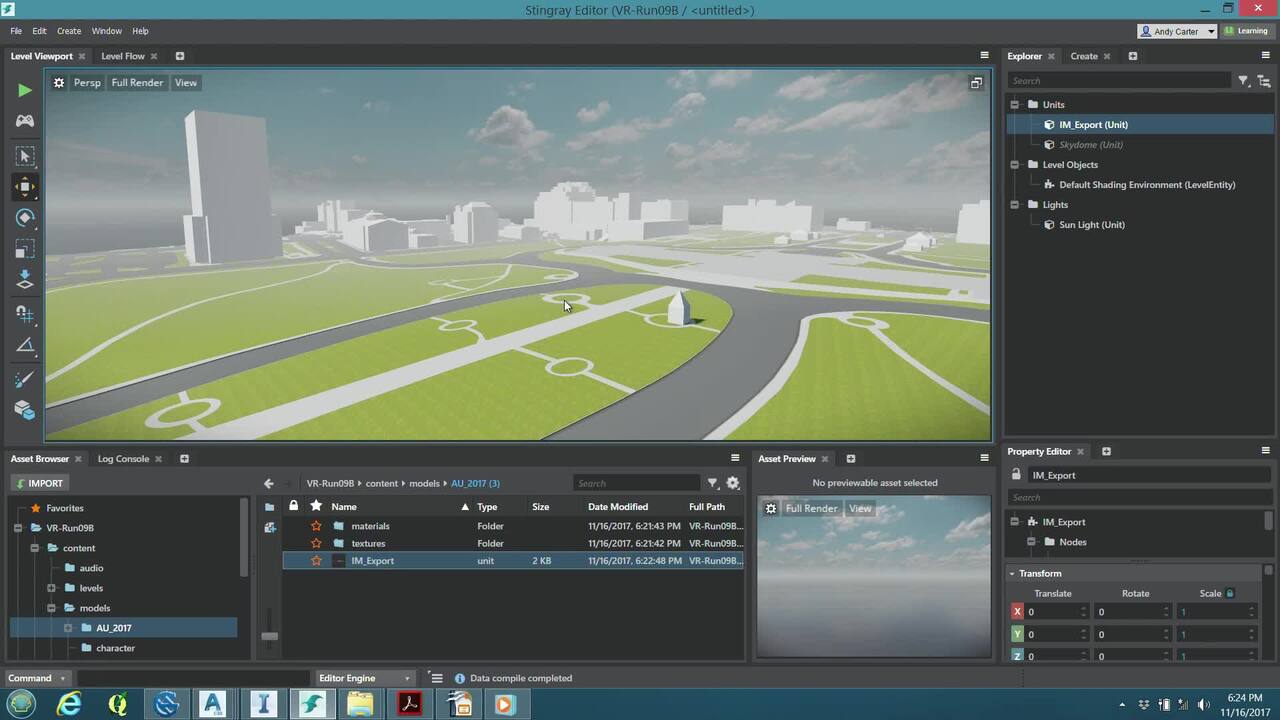The height and width of the screenshot is (720, 1280).
Task: Open the Create menu
Action: (x=69, y=31)
